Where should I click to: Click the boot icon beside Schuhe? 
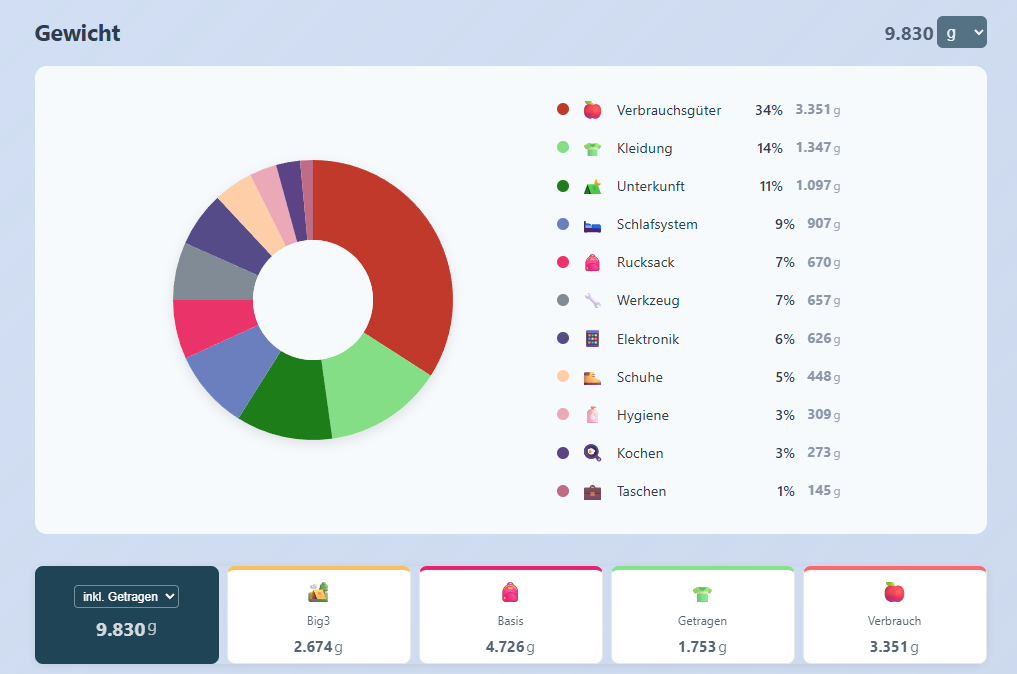click(x=592, y=377)
